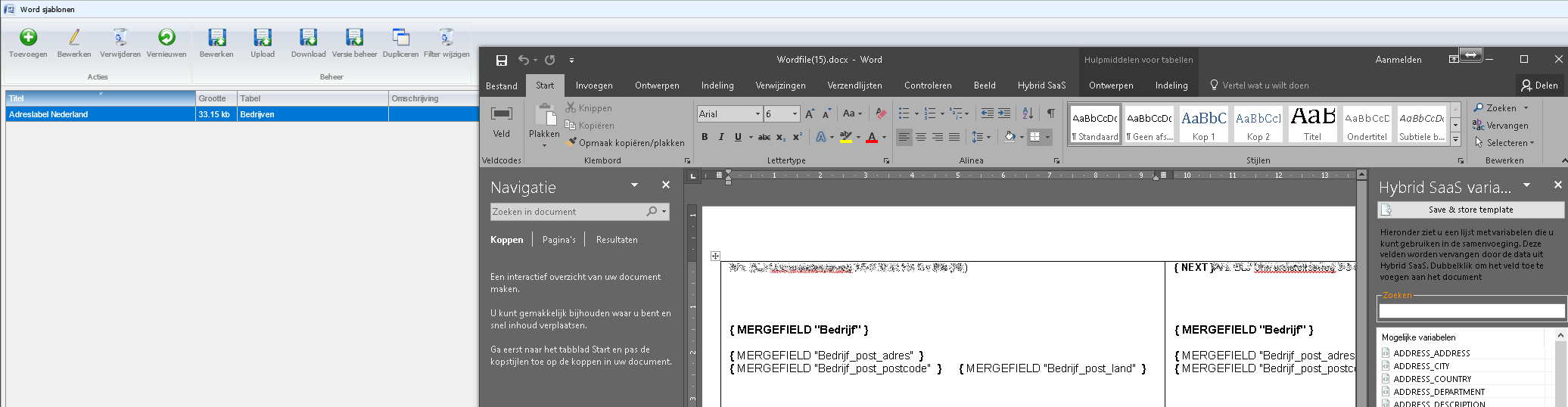
Task: Click the green Toevoegen add icon
Action: 28,38
